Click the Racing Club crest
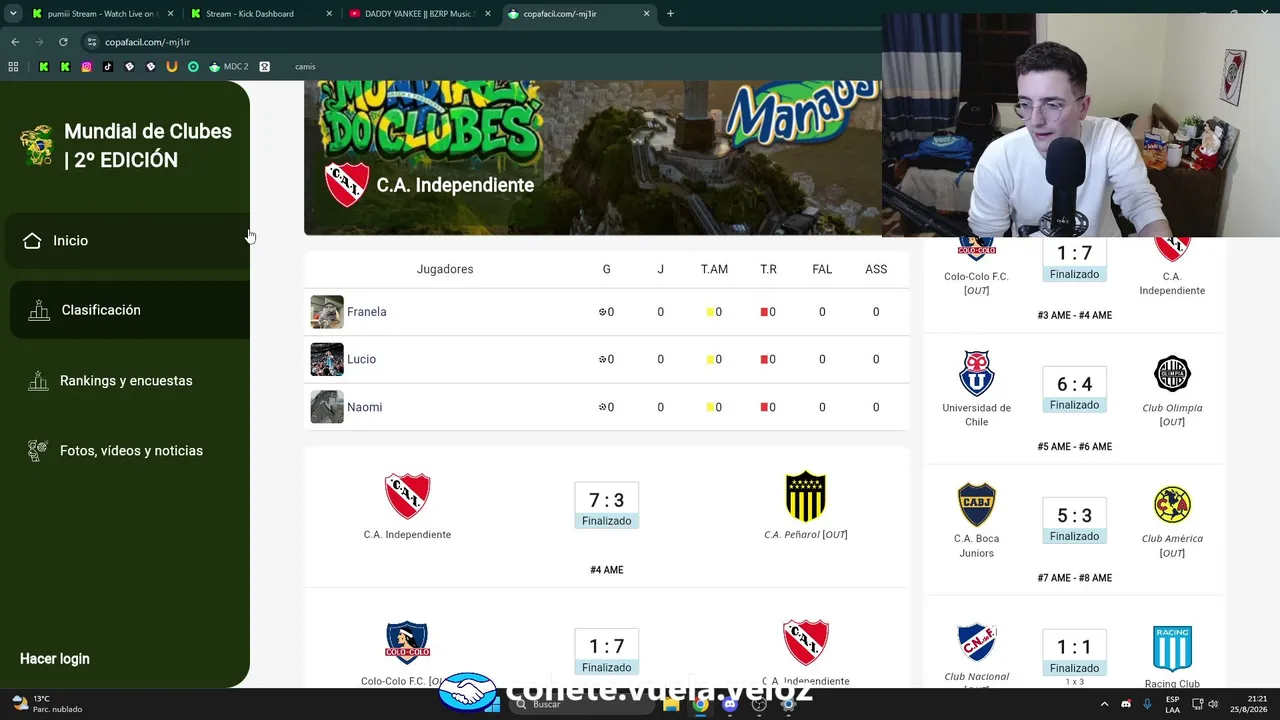The width and height of the screenshot is (1280, 720). (1172, 648)
